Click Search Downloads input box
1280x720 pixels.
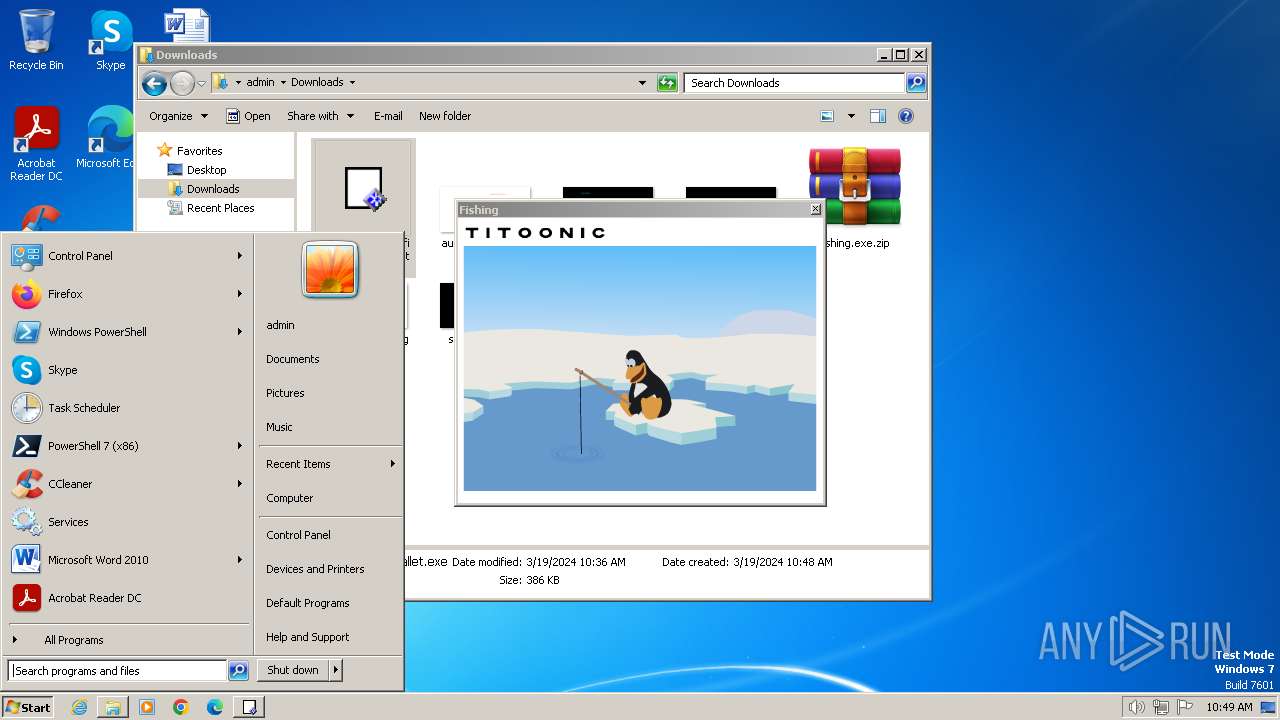point(795,83)
